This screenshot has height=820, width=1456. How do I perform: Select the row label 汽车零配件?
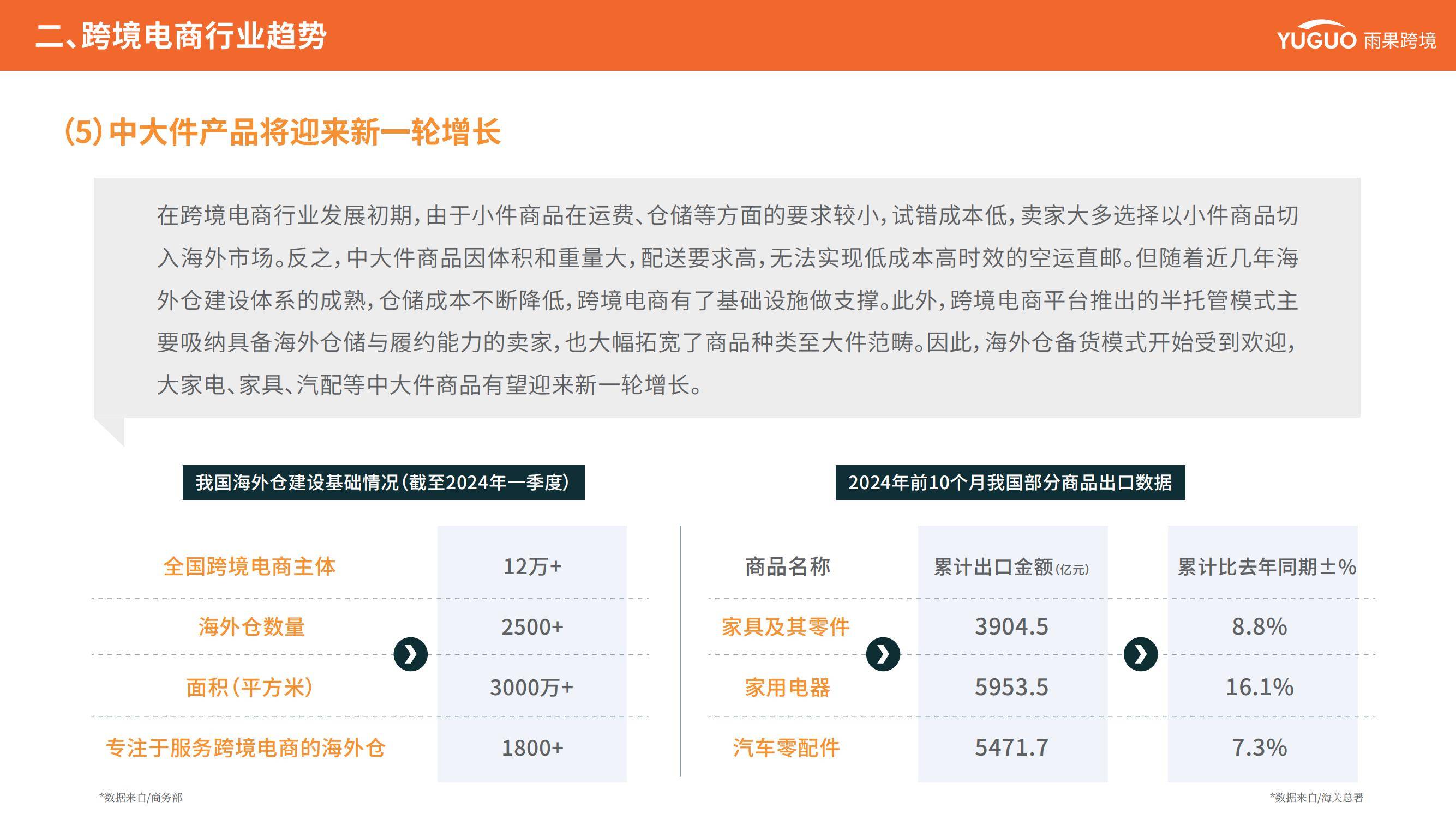pyautogui.click(x=786, y=747)
